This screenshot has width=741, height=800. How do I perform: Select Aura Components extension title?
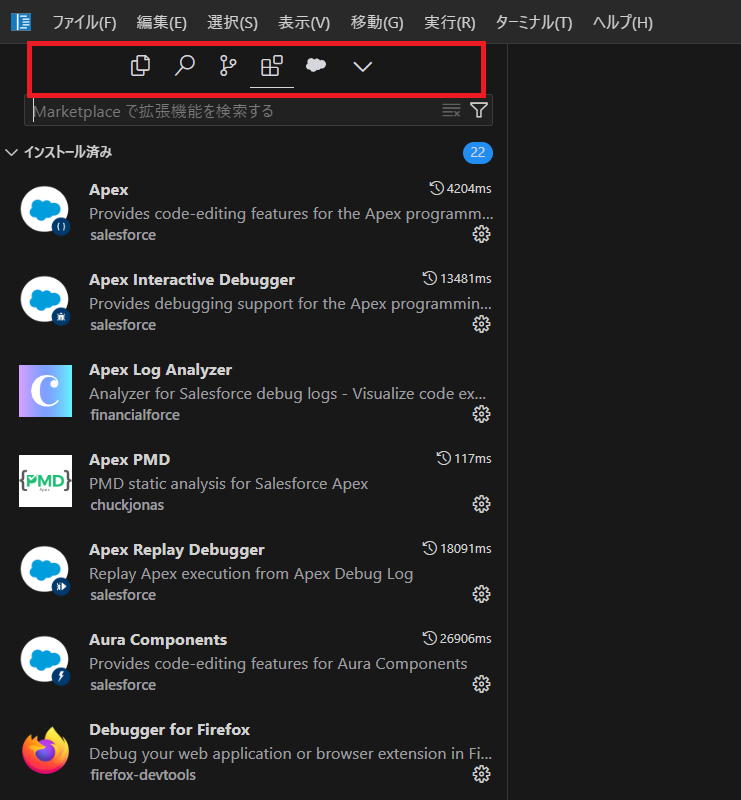[158, 640]
